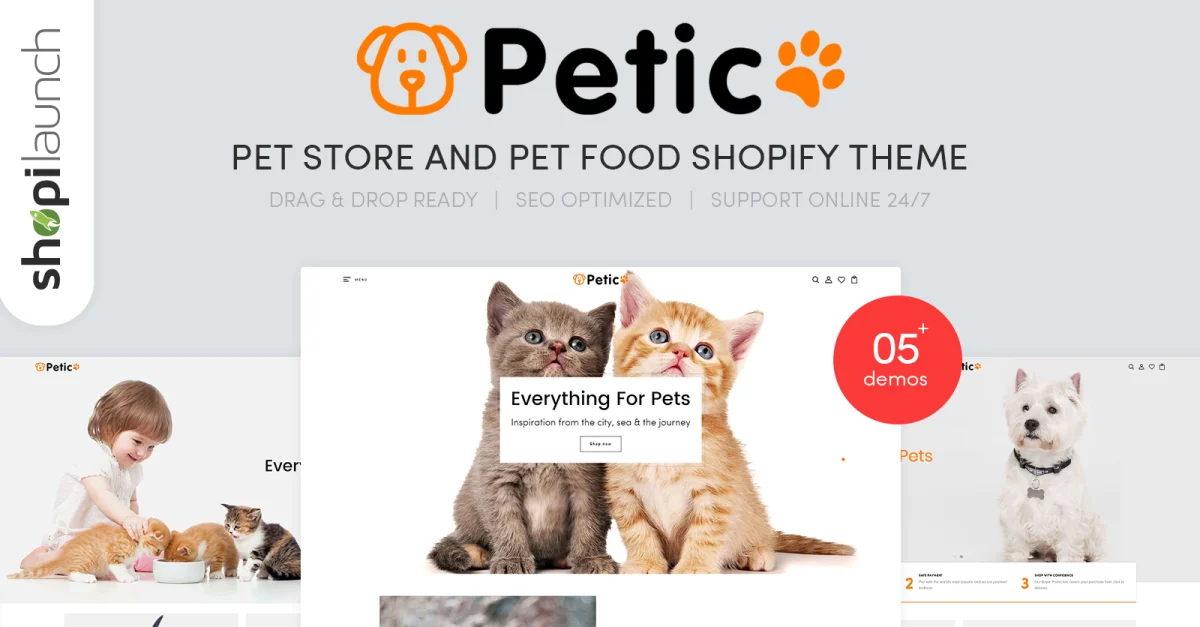Click the 'Everything For Pets' headline
This screenshot has width=1200, height=627.
600,398
